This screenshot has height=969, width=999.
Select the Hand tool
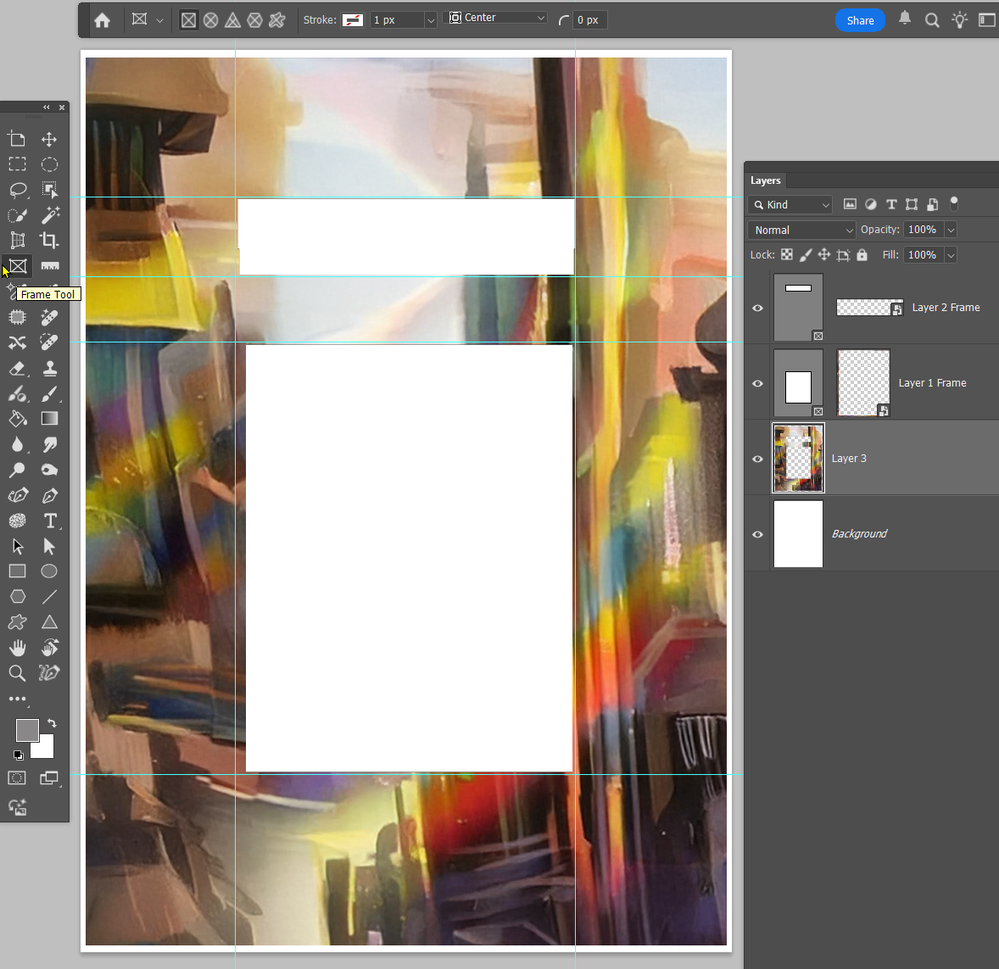17,648
